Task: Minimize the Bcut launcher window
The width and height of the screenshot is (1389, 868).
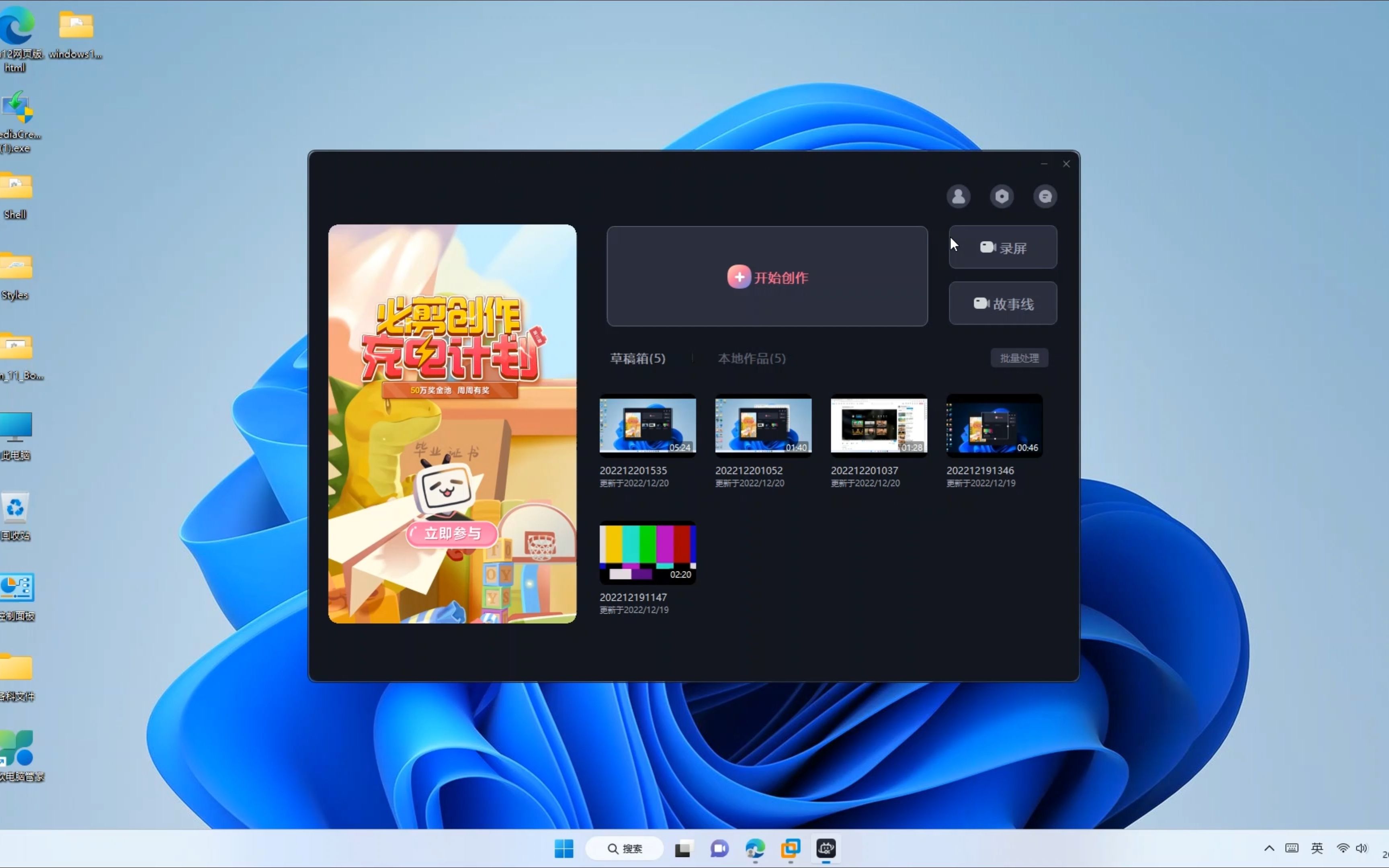Action: pyautogui.click(x=1044, y=164)
